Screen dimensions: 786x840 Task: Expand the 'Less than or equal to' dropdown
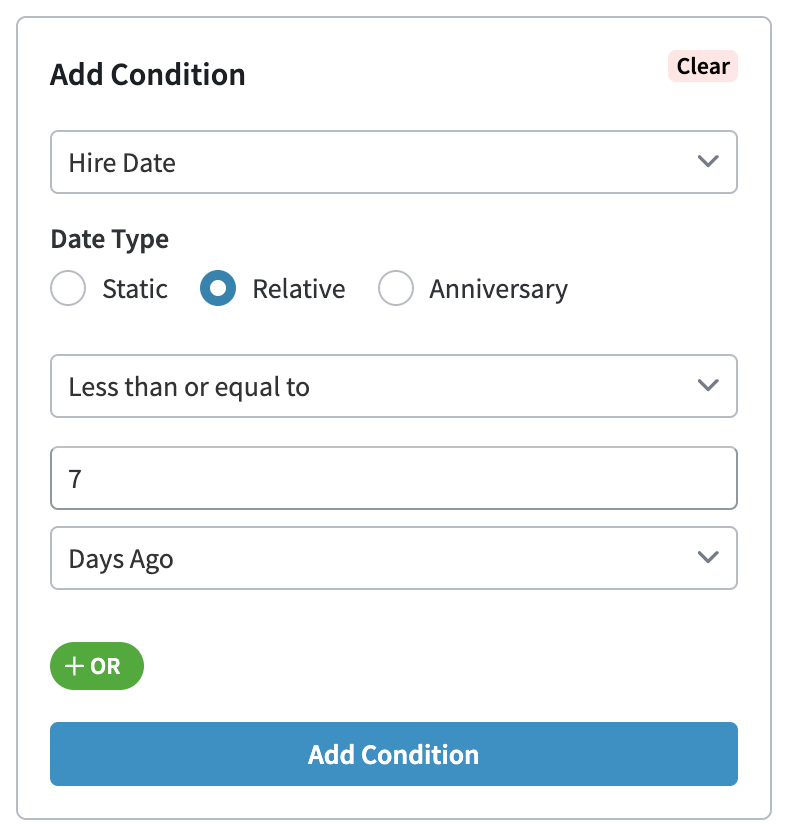393,386
